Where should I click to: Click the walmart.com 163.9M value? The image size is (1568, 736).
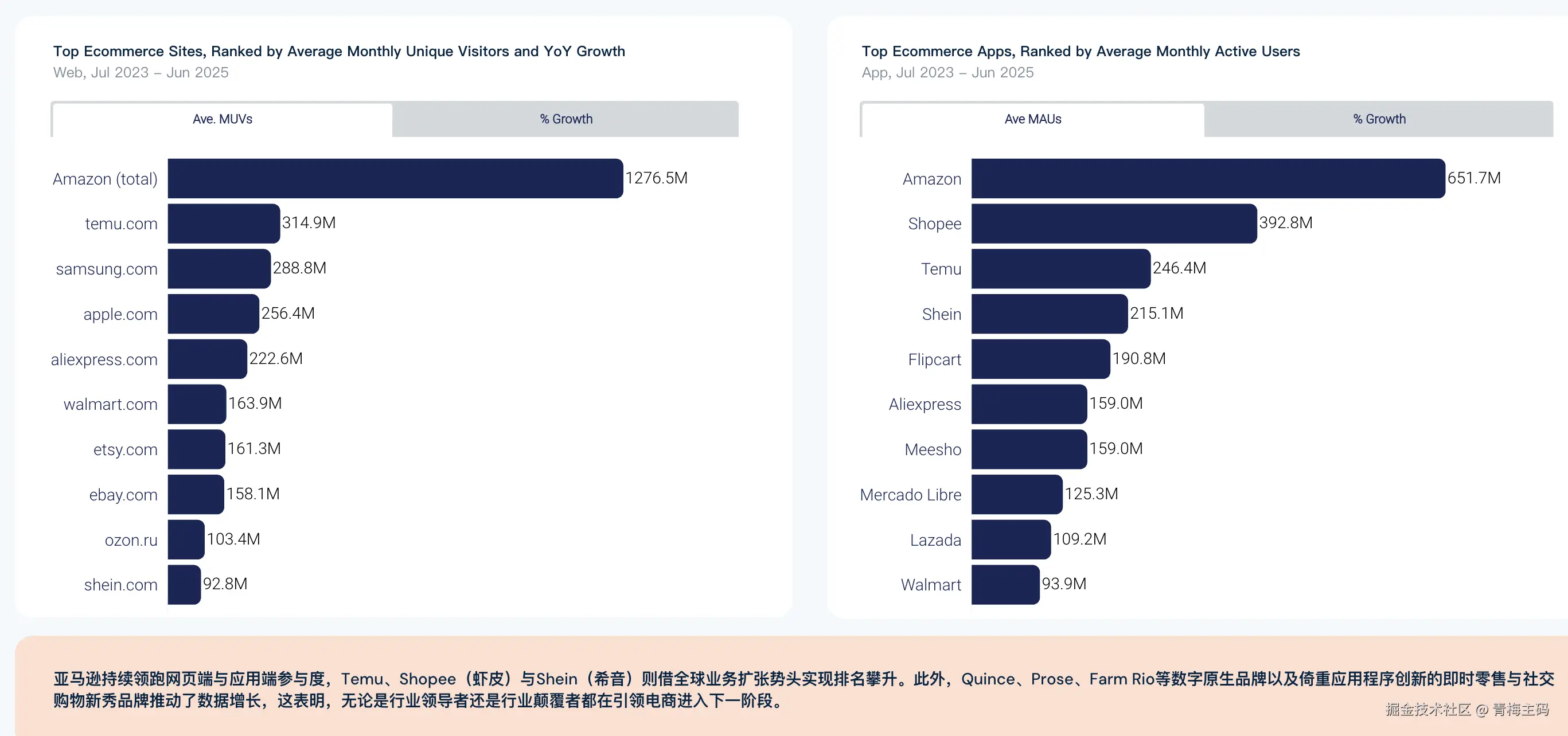[255, 404]
